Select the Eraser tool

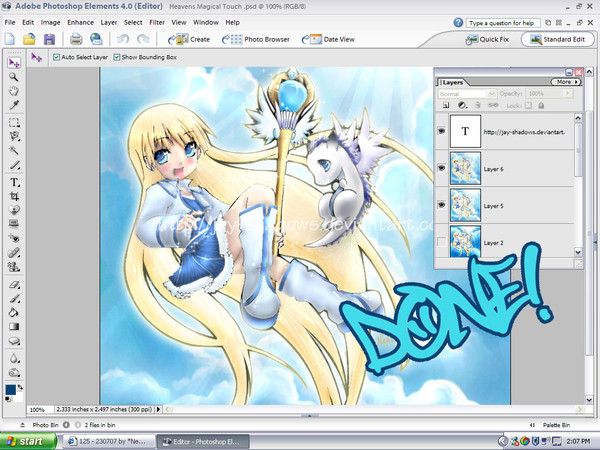point(14,285)
